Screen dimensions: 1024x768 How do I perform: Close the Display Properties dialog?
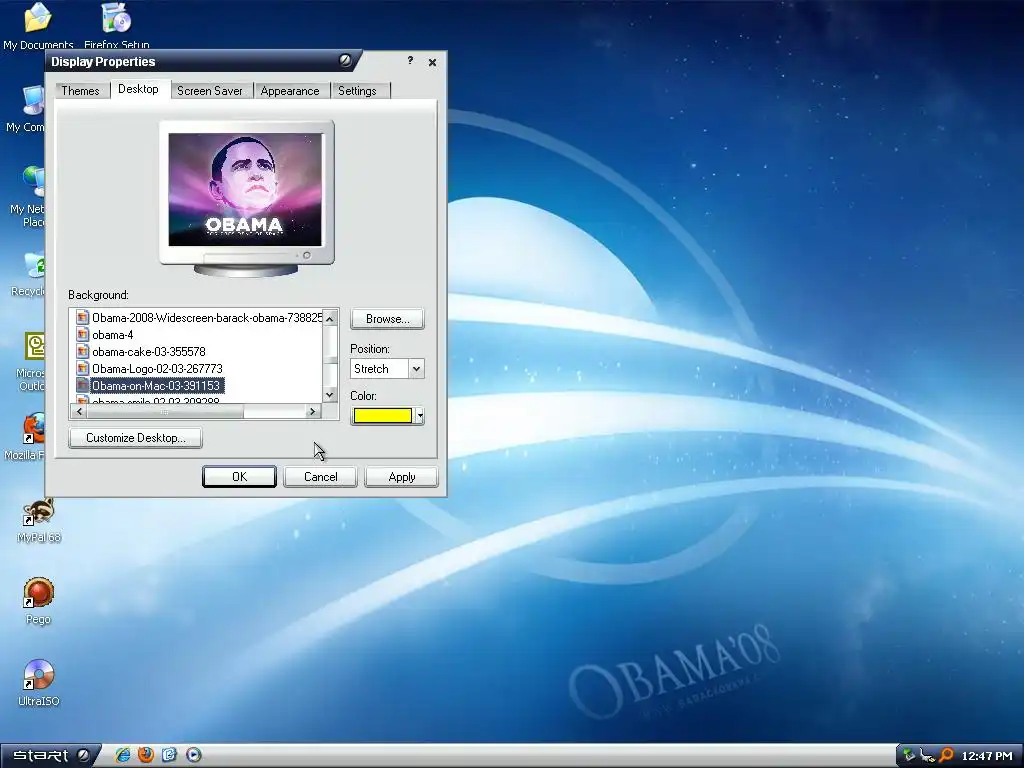pos(432,62)
